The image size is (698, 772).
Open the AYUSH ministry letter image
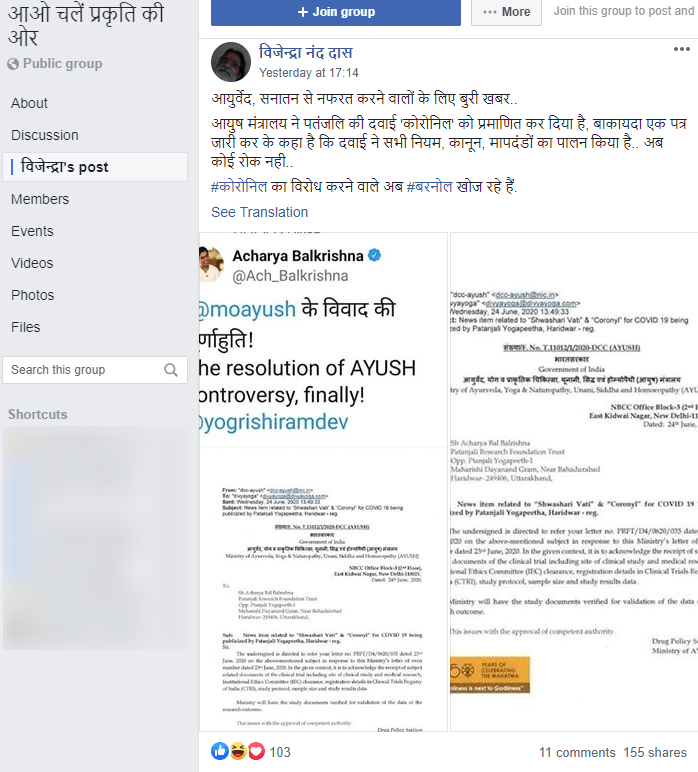(574, 482)
